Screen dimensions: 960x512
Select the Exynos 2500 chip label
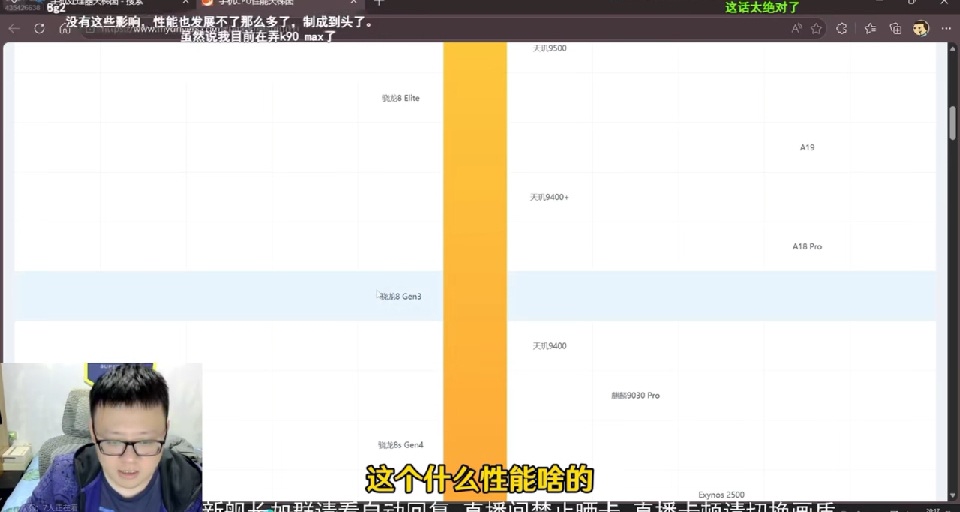pos(721,495)
